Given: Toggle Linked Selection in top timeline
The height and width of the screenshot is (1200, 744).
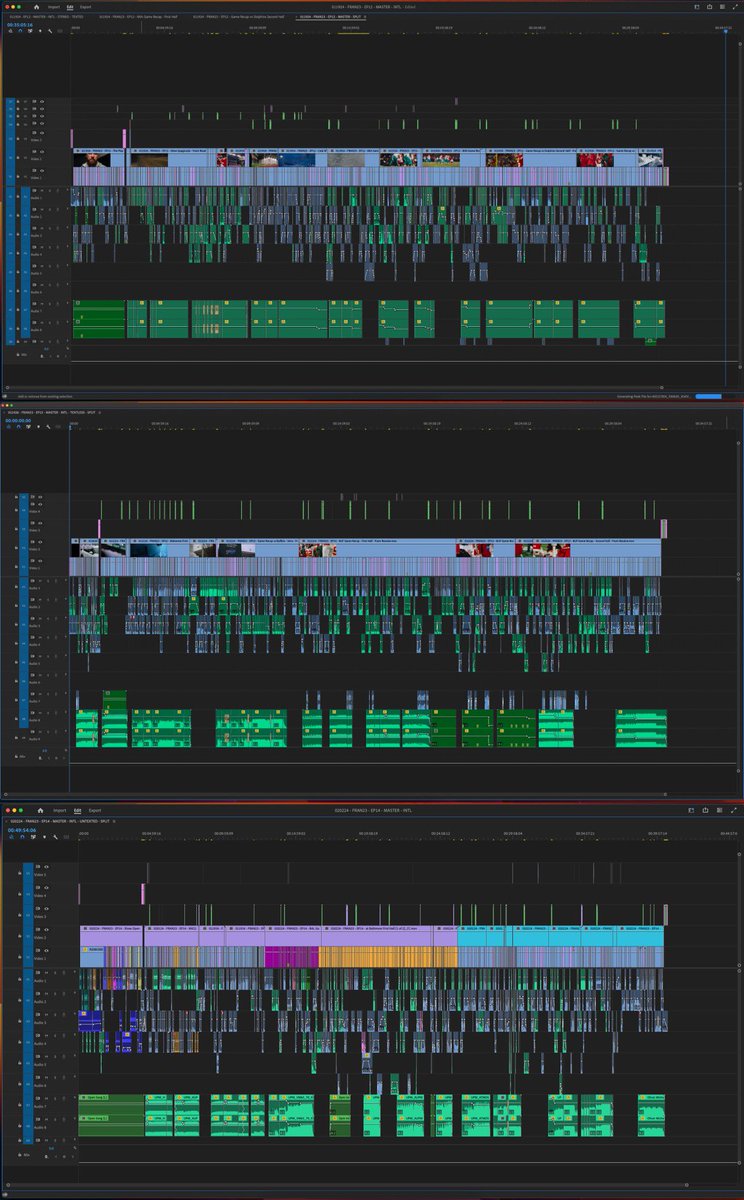Looking at the screenshot, I should click(30, 31).
